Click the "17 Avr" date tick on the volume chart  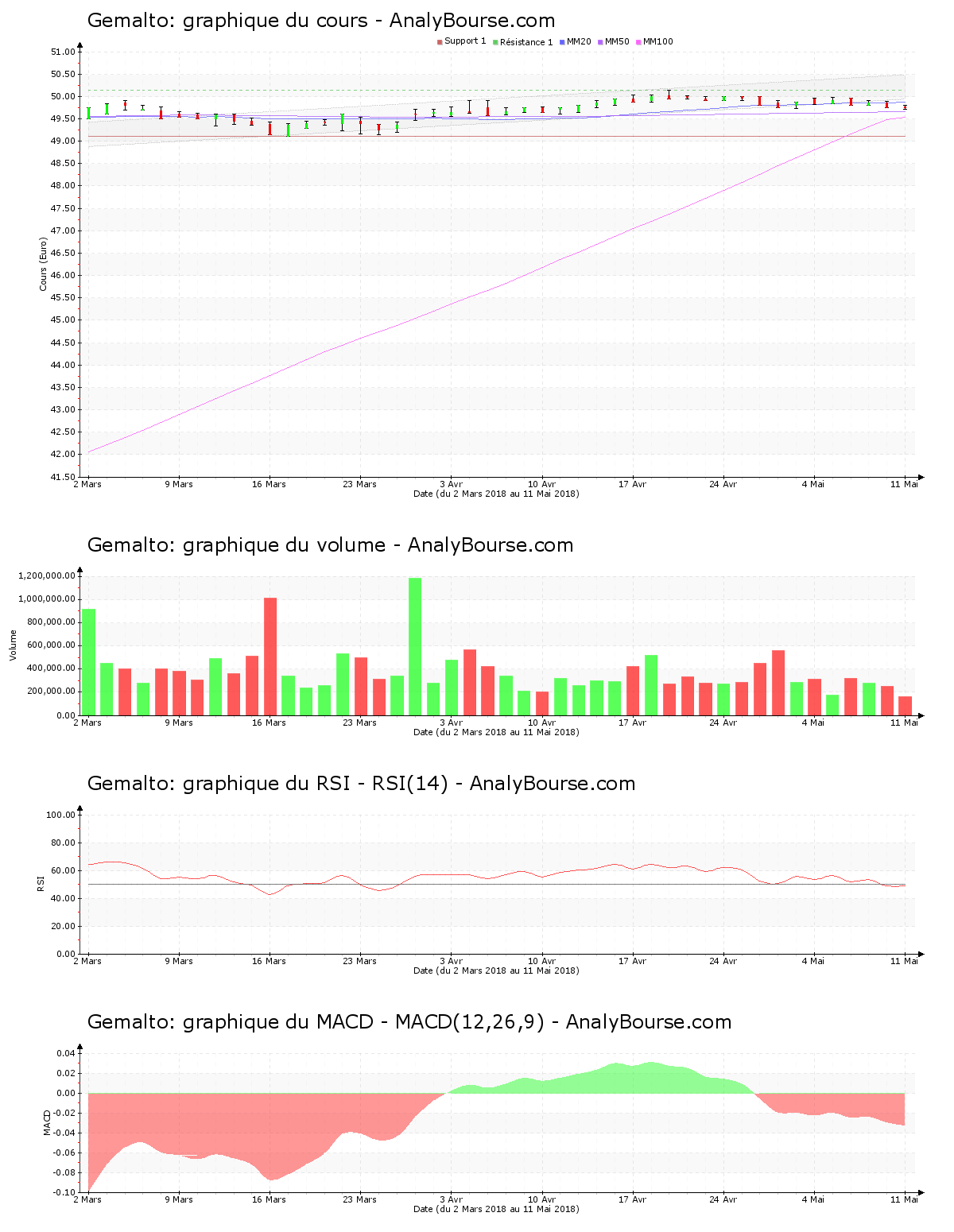point(632,723)
